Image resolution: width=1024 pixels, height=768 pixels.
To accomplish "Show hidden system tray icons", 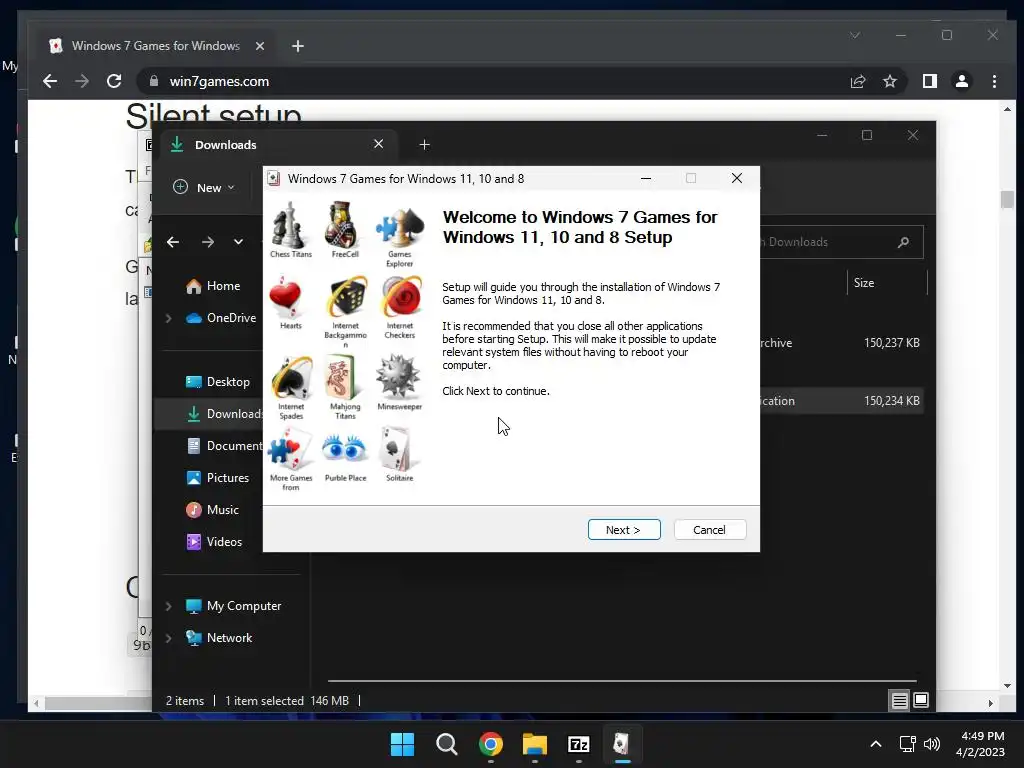I will (x=876, y=744).
